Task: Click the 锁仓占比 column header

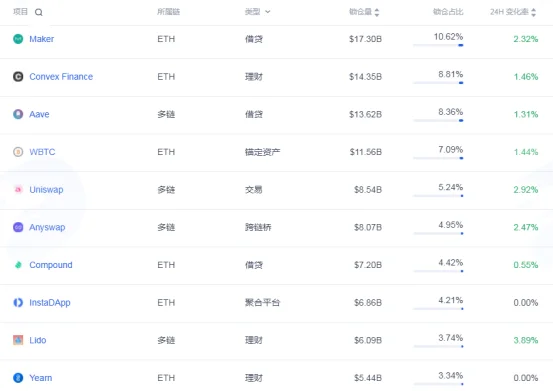Action: (x=448, y=12)
